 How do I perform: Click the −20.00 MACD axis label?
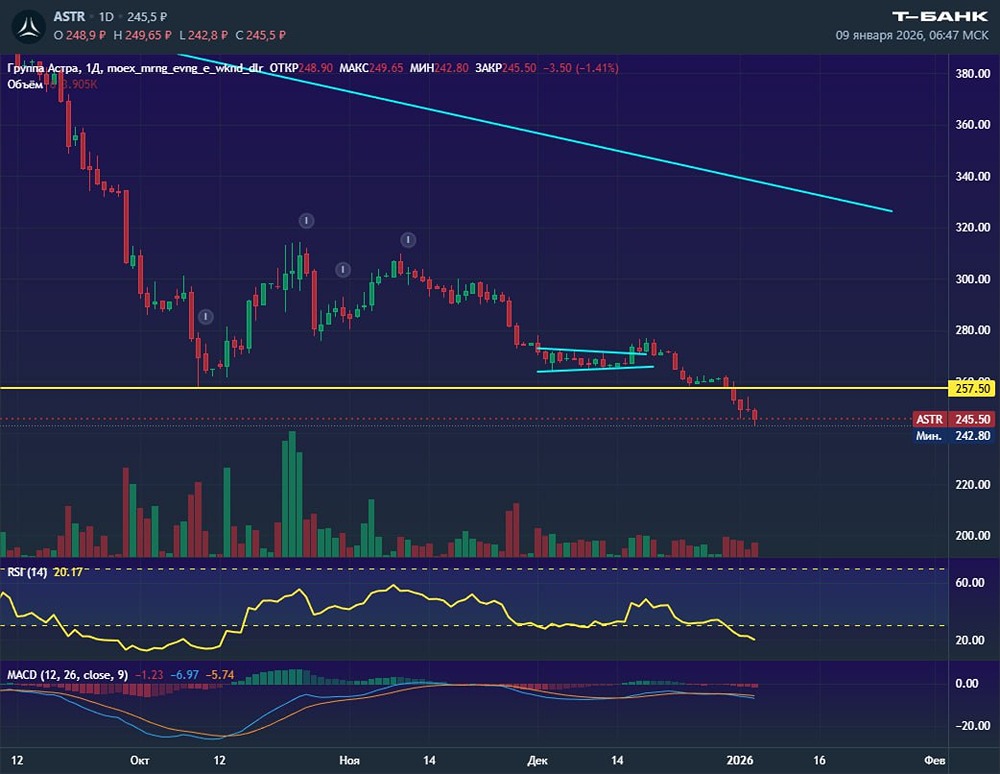tap(973, 726)
